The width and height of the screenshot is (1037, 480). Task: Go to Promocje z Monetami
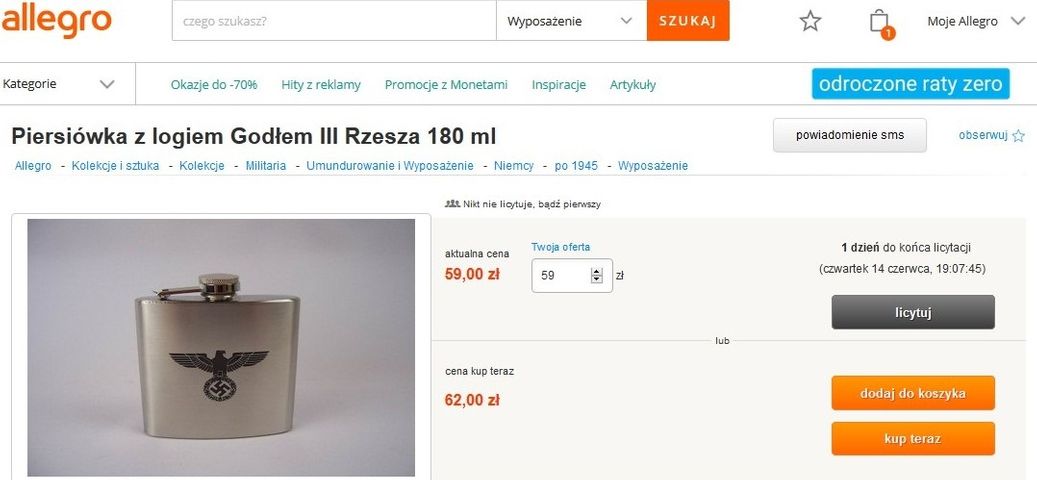(446, 85)
